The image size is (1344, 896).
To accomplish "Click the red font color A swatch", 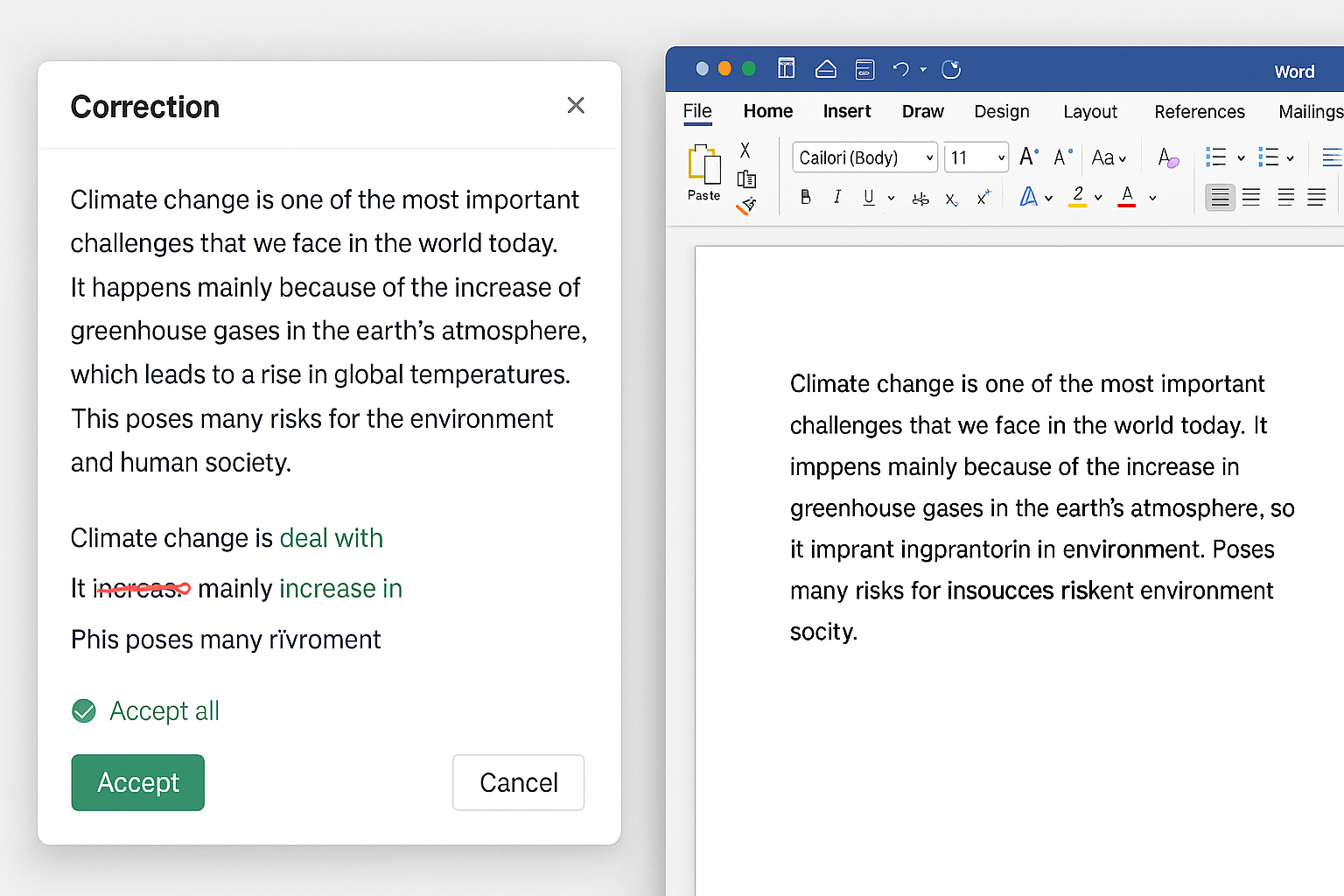I will pyautogui.click(x=1127, y=197).
